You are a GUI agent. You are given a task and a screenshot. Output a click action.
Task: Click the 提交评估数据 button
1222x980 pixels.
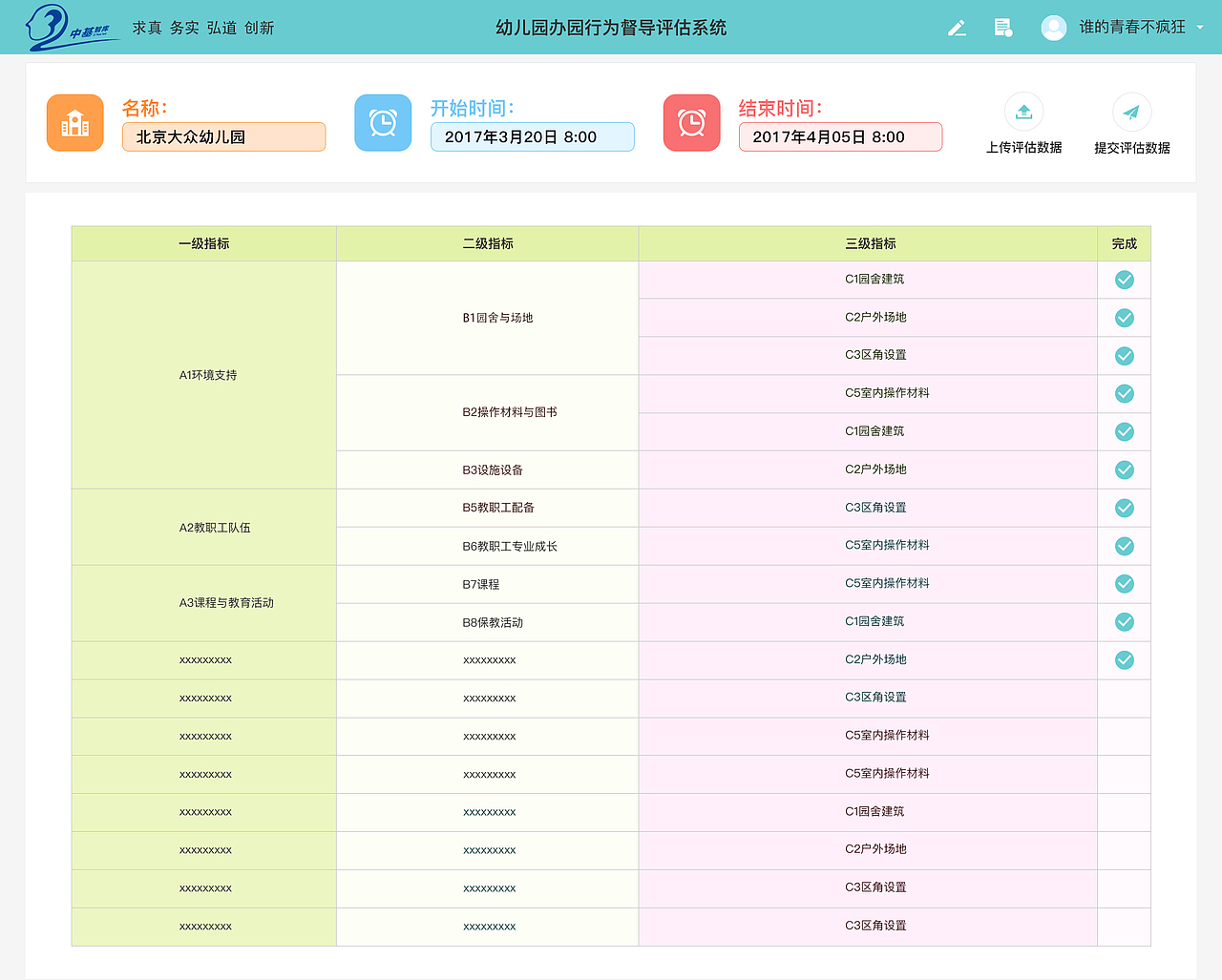[1131, 148]
